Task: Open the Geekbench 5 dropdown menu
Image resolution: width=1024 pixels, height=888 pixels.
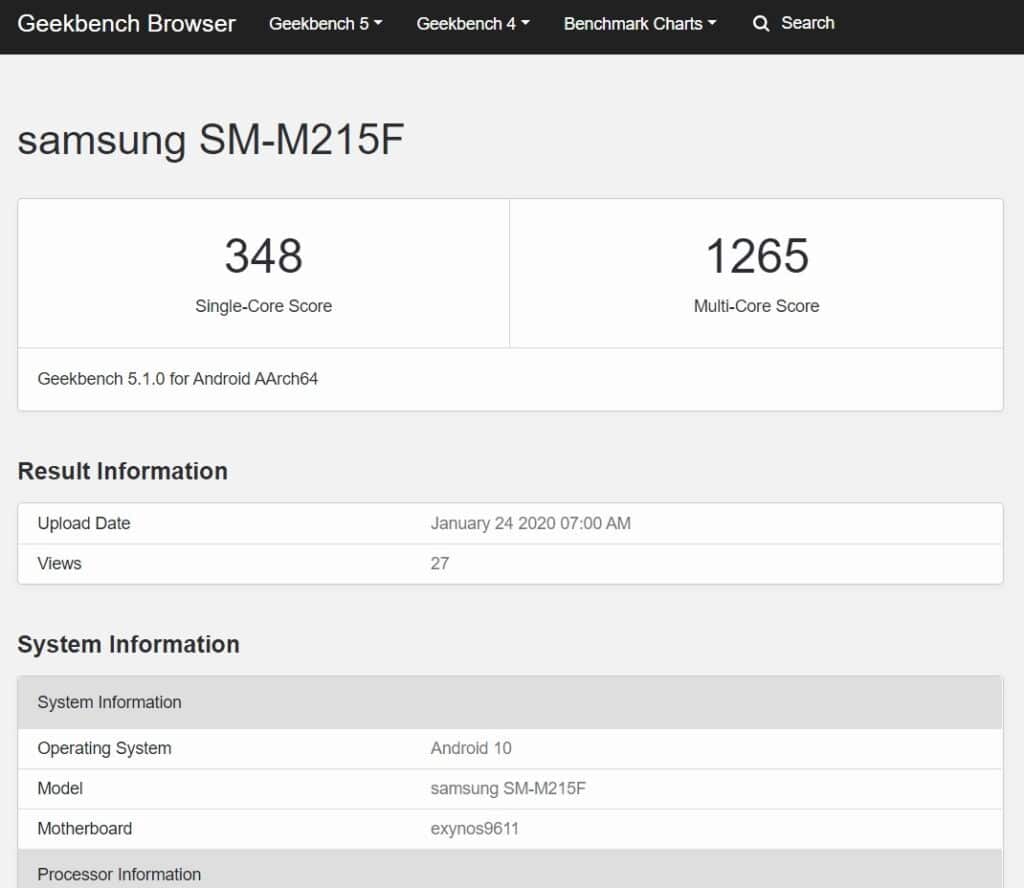Action: click(325, 24)
